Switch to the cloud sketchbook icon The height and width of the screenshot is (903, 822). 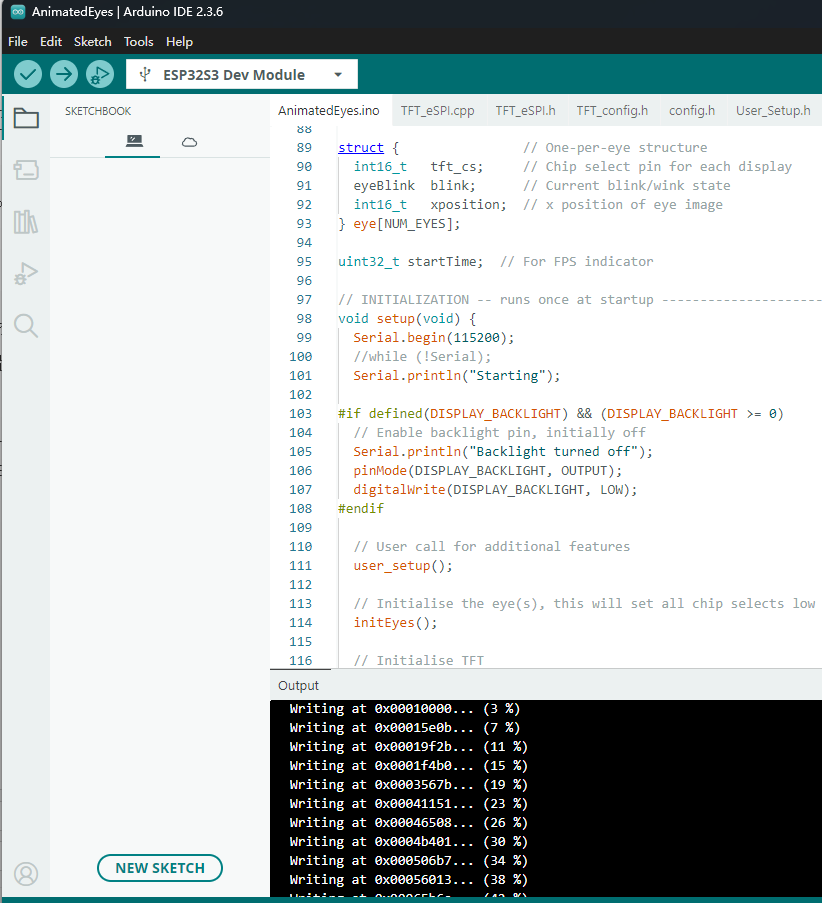(190, 142)
